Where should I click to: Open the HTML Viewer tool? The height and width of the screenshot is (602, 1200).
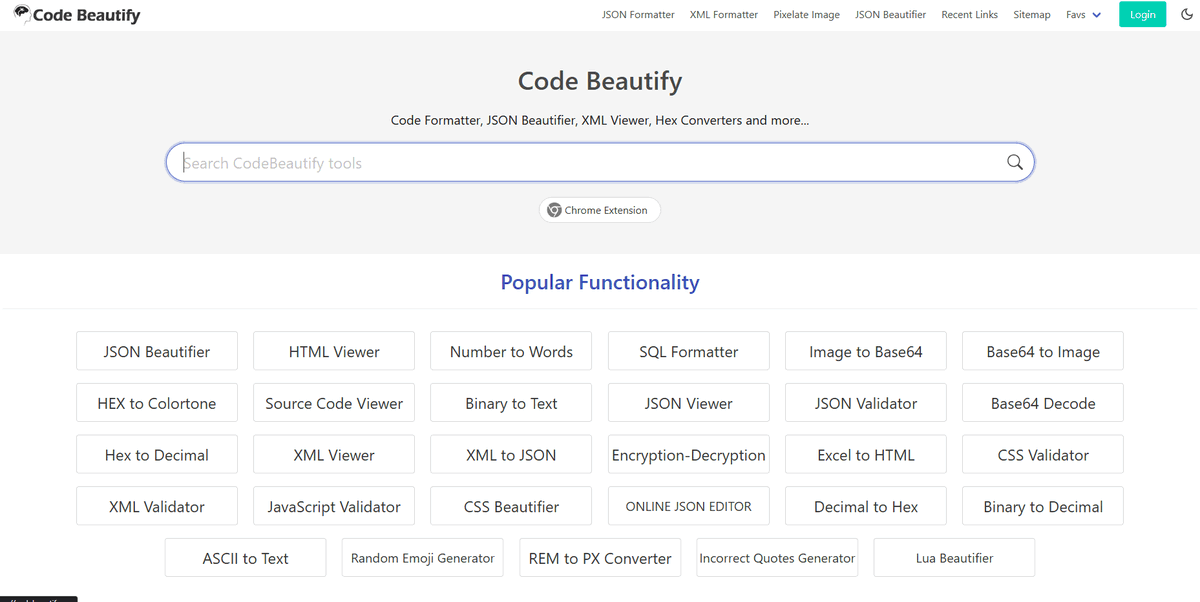point(334,351)
